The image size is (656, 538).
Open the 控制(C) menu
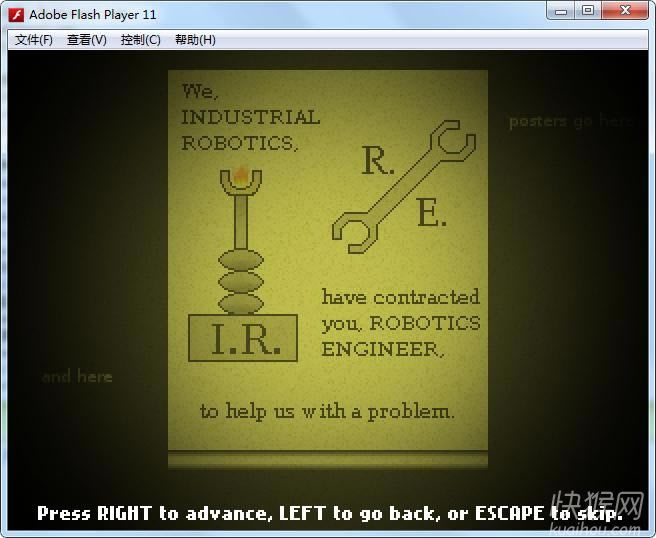[x=140, y=40]
